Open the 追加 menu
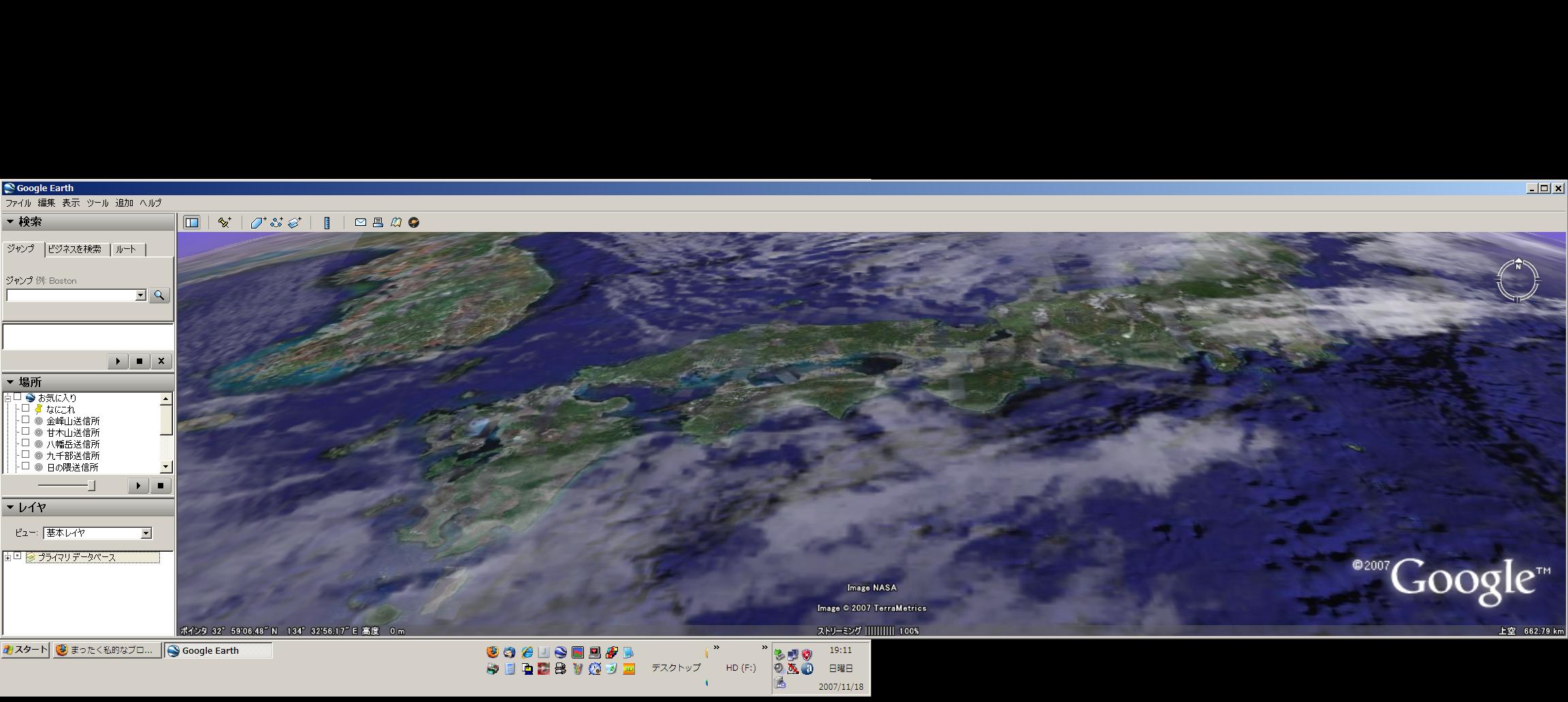 click(124, 203)
